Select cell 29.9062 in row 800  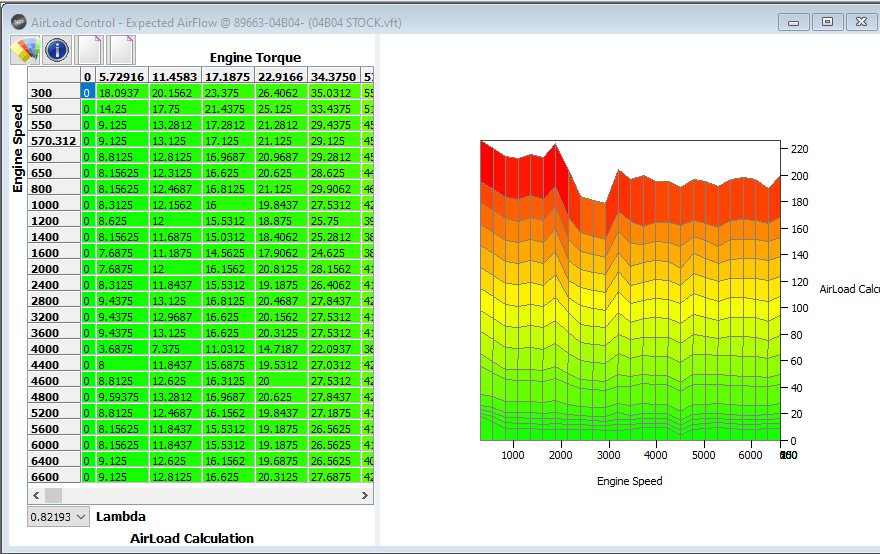point(334,189)
